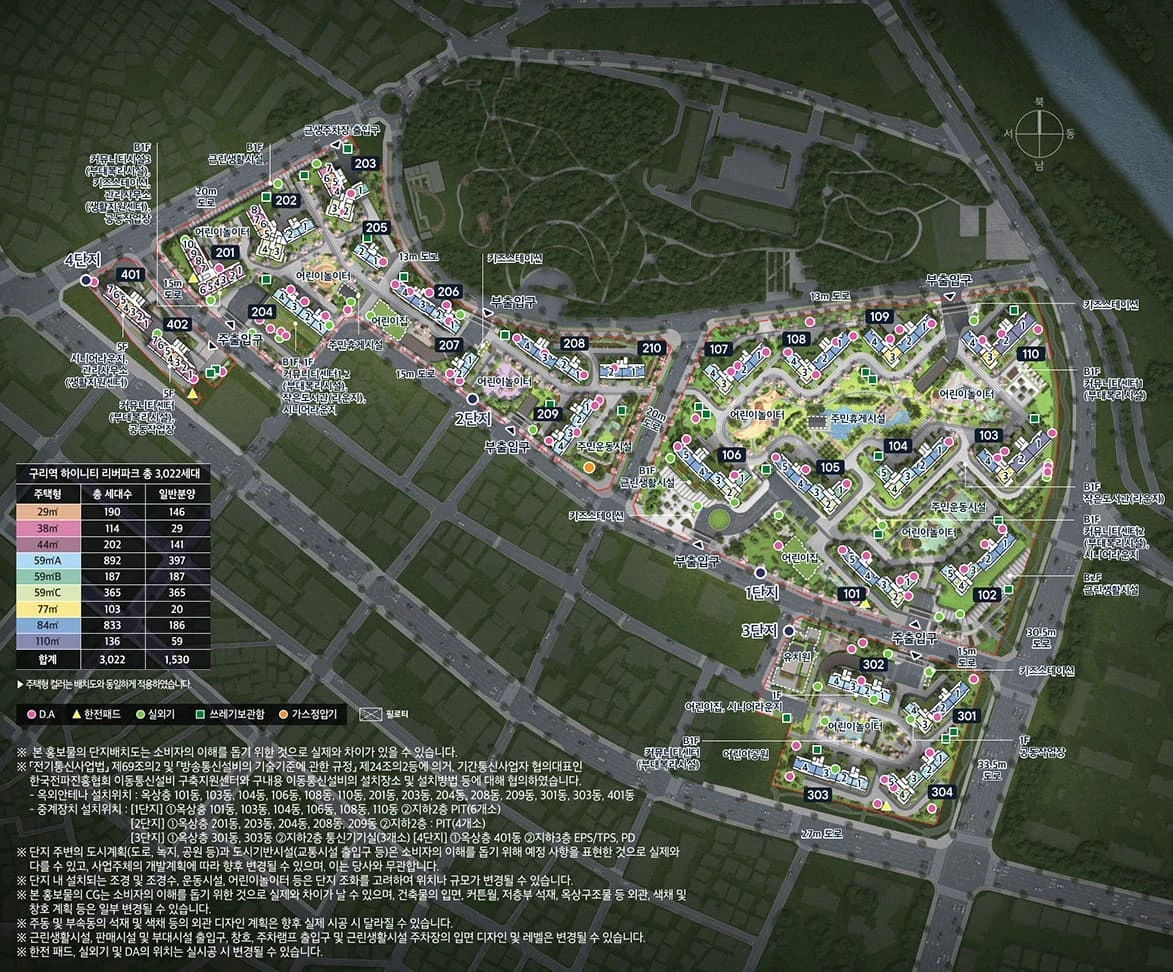This screenshot has height=972, width=1173.
Task: Click building label 103
Action: pyautogui.click(x=989, y=435)
